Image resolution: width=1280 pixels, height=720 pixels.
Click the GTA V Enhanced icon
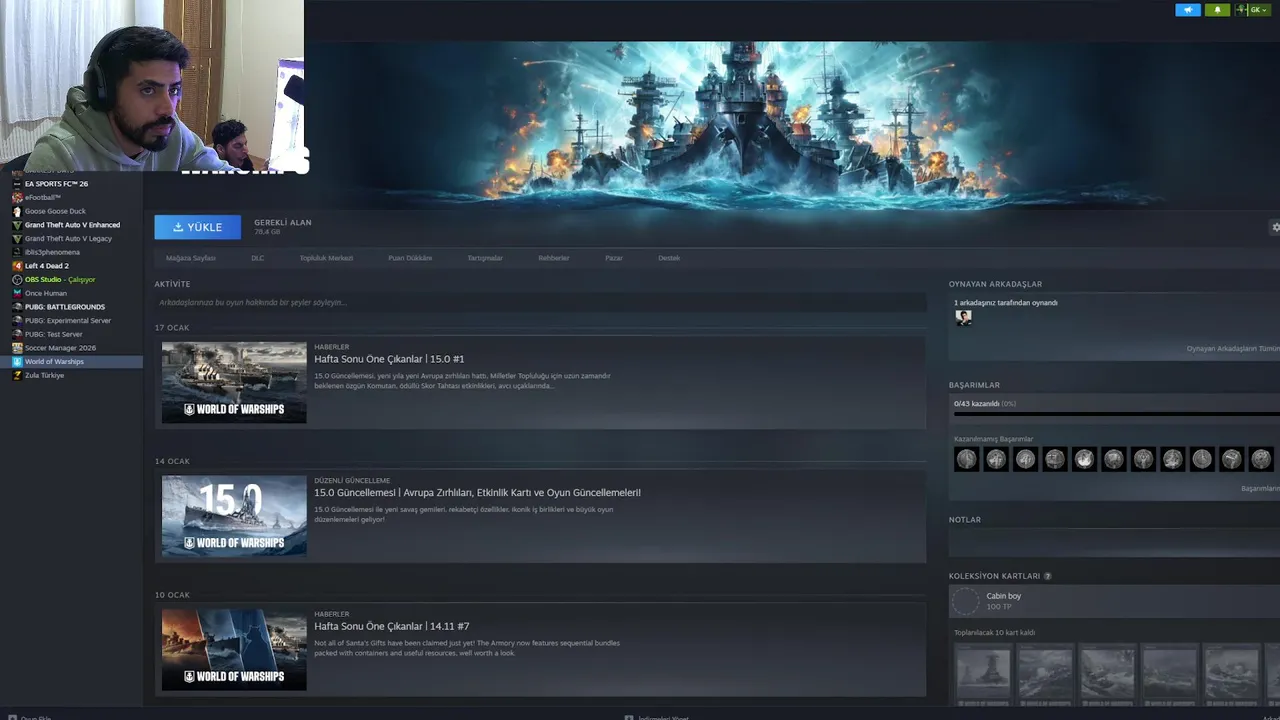17,225
